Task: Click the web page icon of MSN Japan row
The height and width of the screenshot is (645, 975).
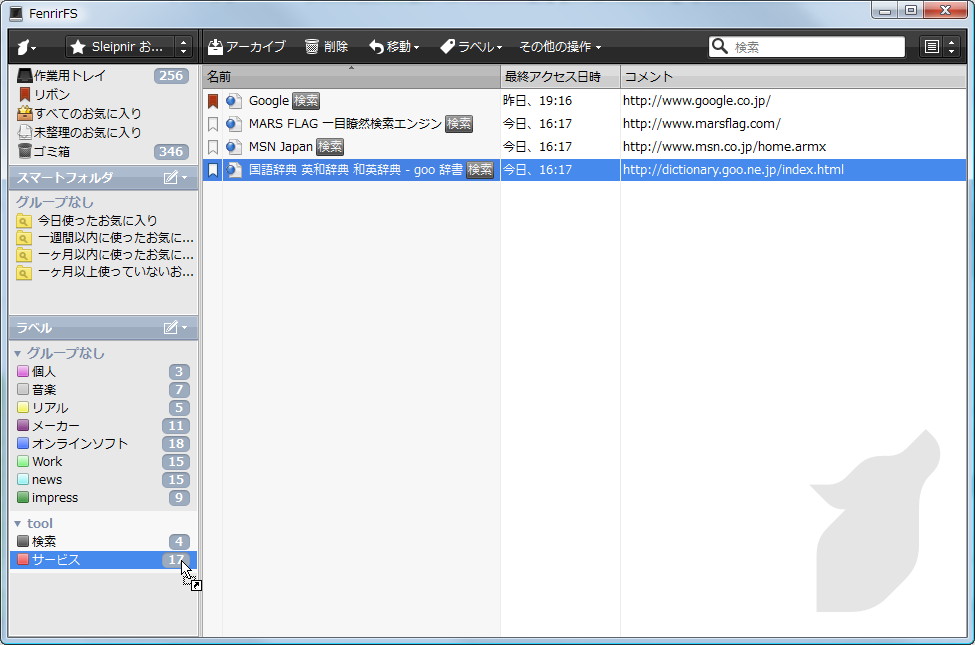Action: tap(234, 147)
